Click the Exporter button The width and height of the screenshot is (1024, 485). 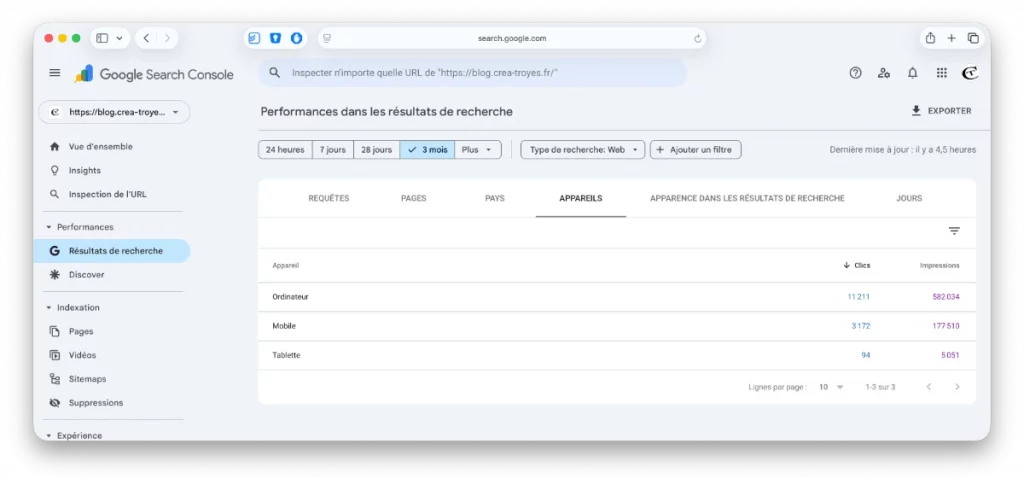coord(941,111)
